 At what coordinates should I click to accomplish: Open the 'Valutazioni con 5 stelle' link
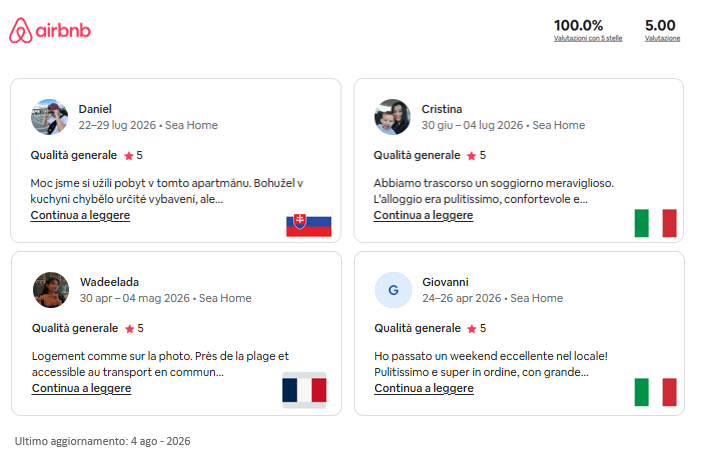point(588,39)
